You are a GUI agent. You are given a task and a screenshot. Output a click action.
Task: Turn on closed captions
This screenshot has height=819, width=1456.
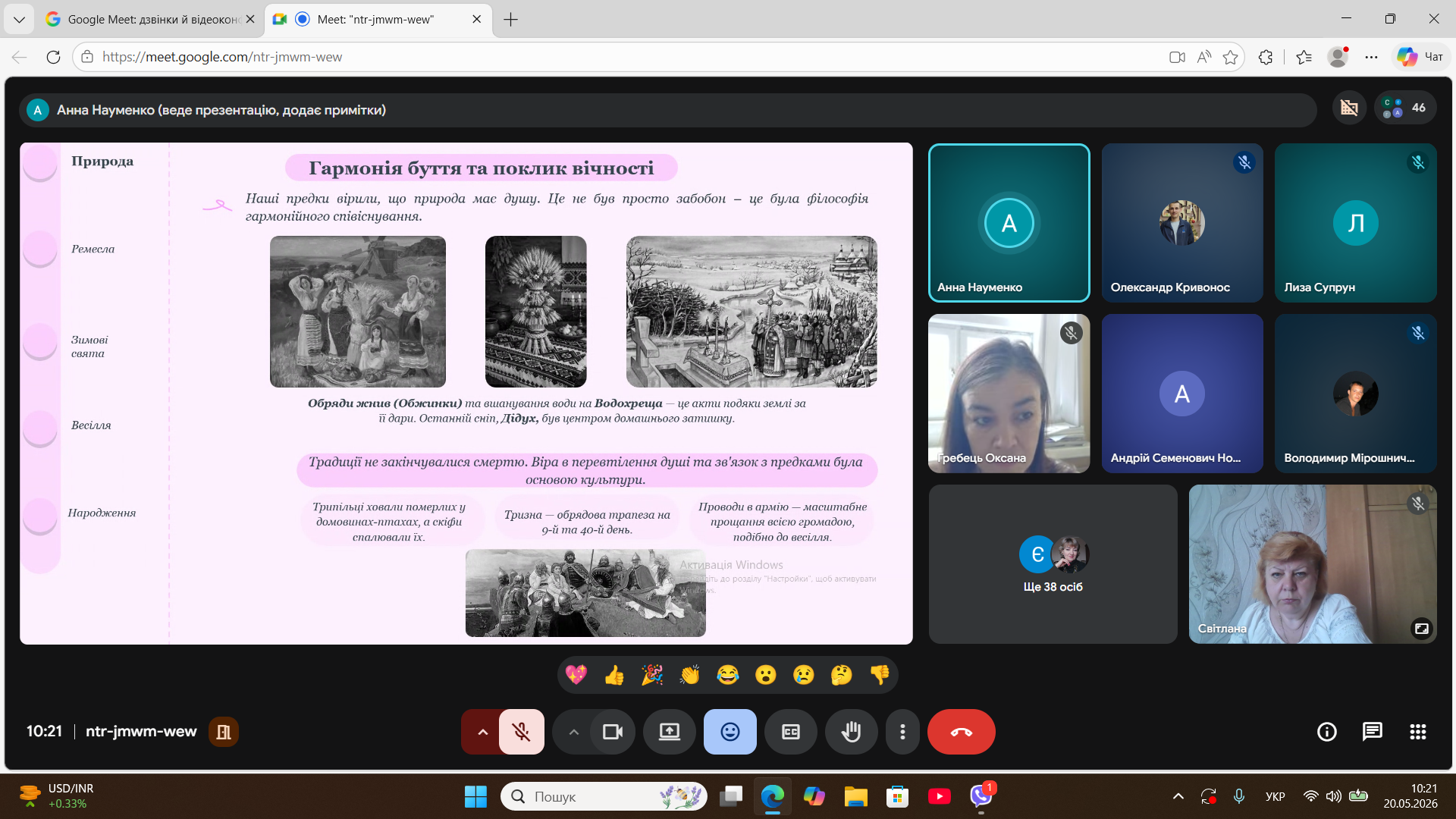click(x=791, y=732)
